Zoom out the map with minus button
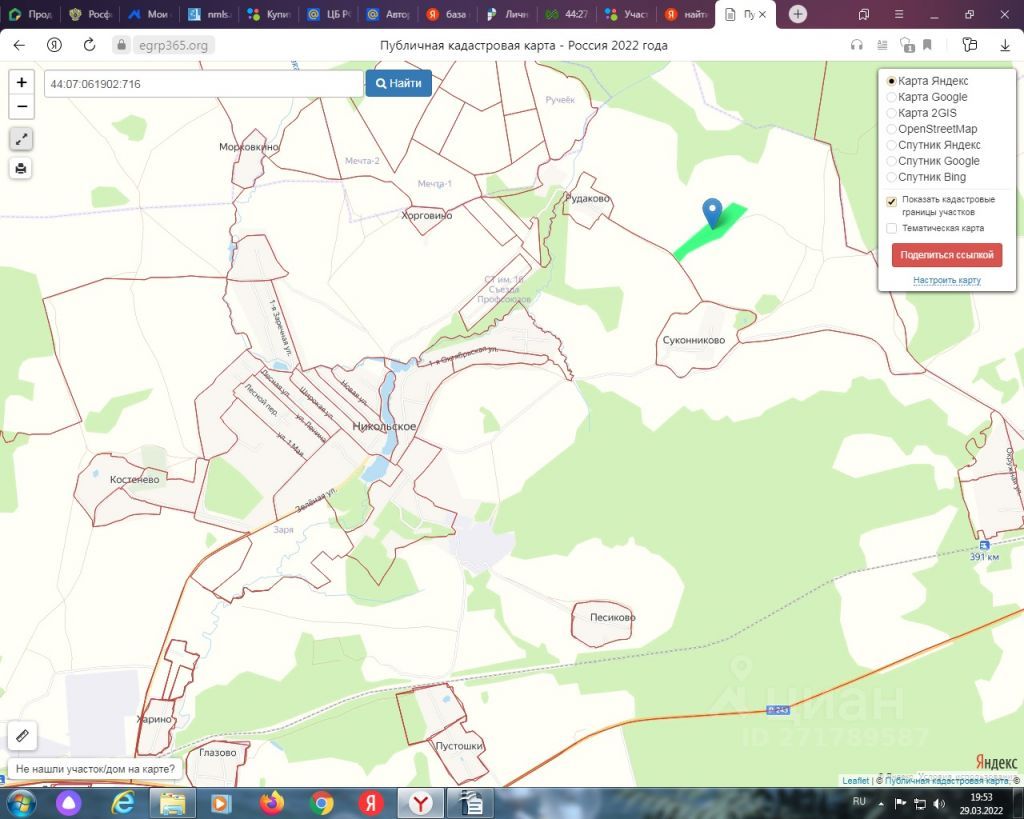Screen dimensions: 1024x819 click(22, 106)
